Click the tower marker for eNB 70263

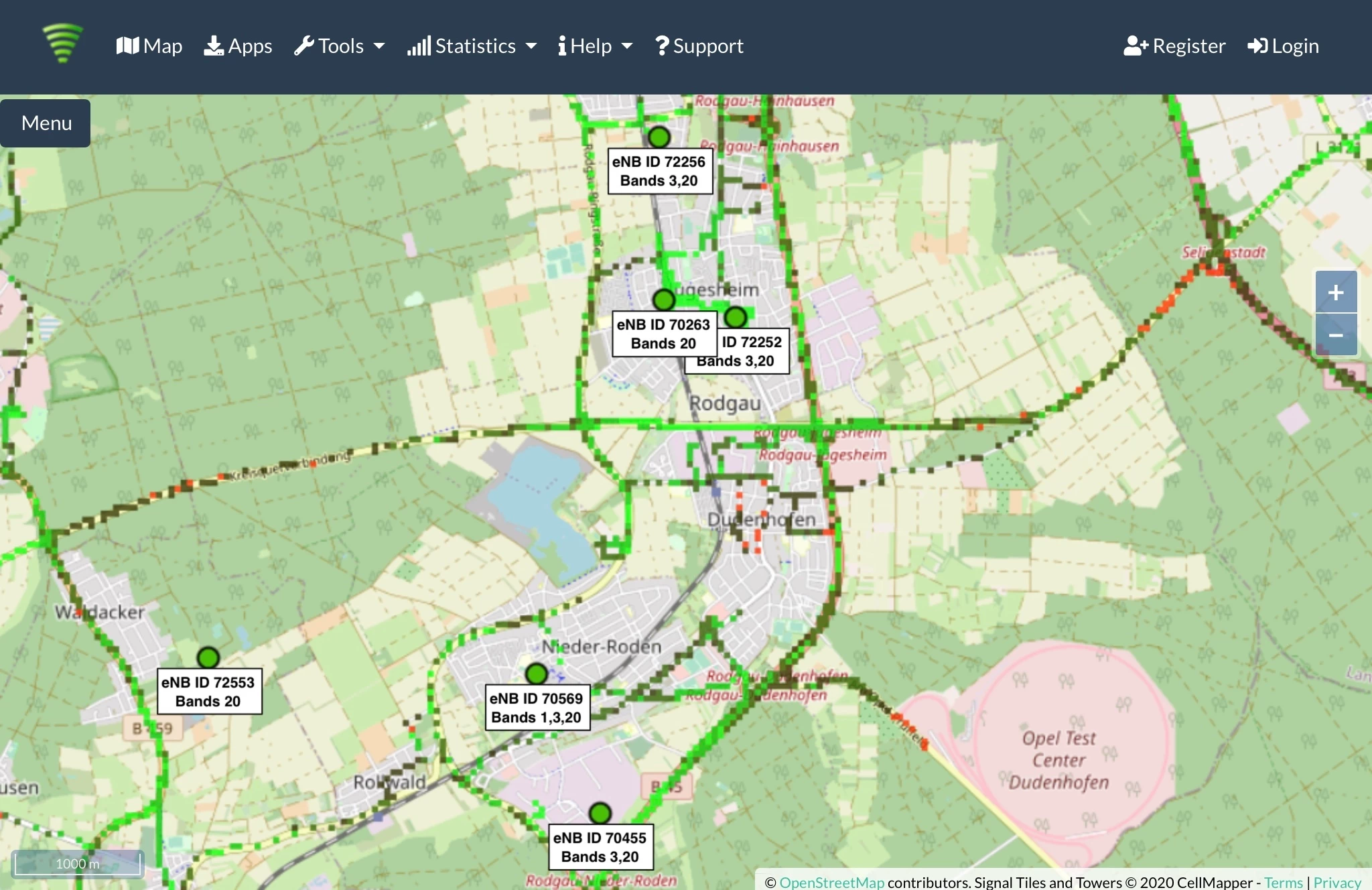[663, 300]
